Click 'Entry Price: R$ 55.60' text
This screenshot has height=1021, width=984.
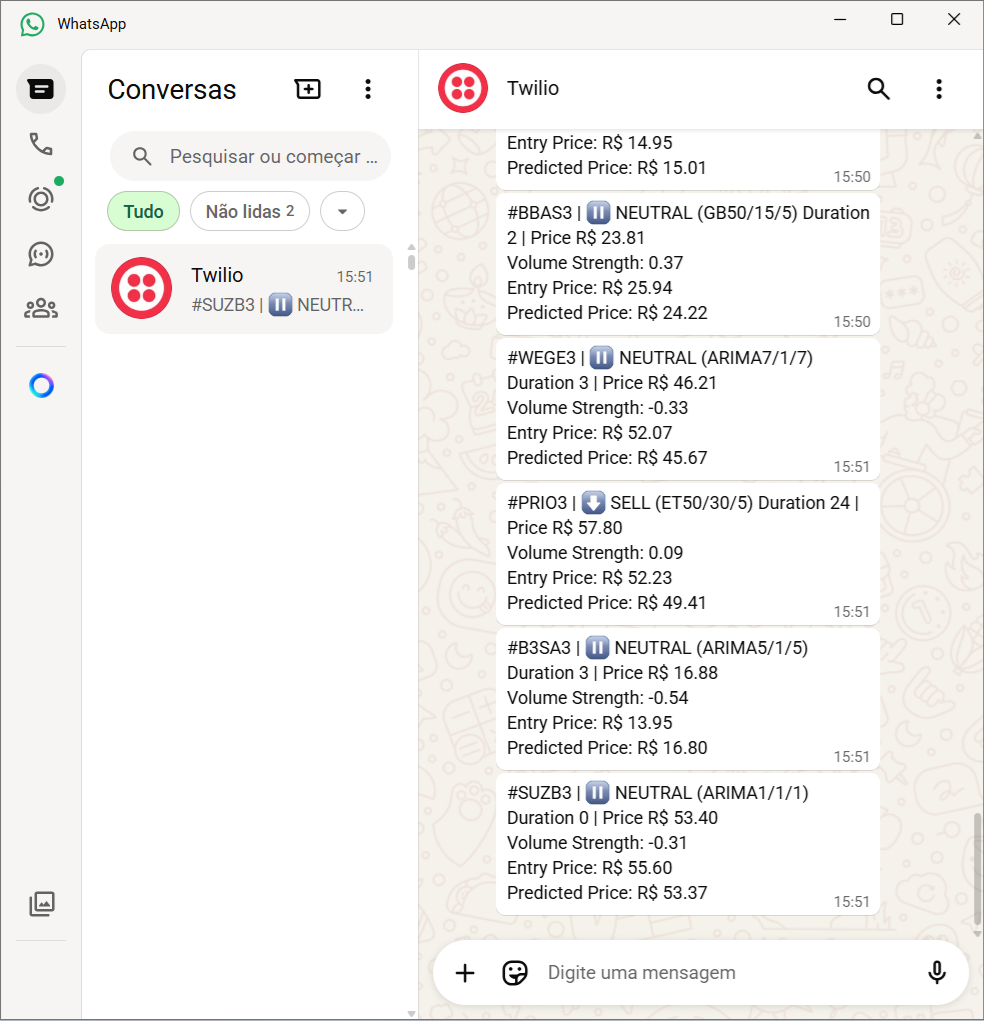coord(589,868)
